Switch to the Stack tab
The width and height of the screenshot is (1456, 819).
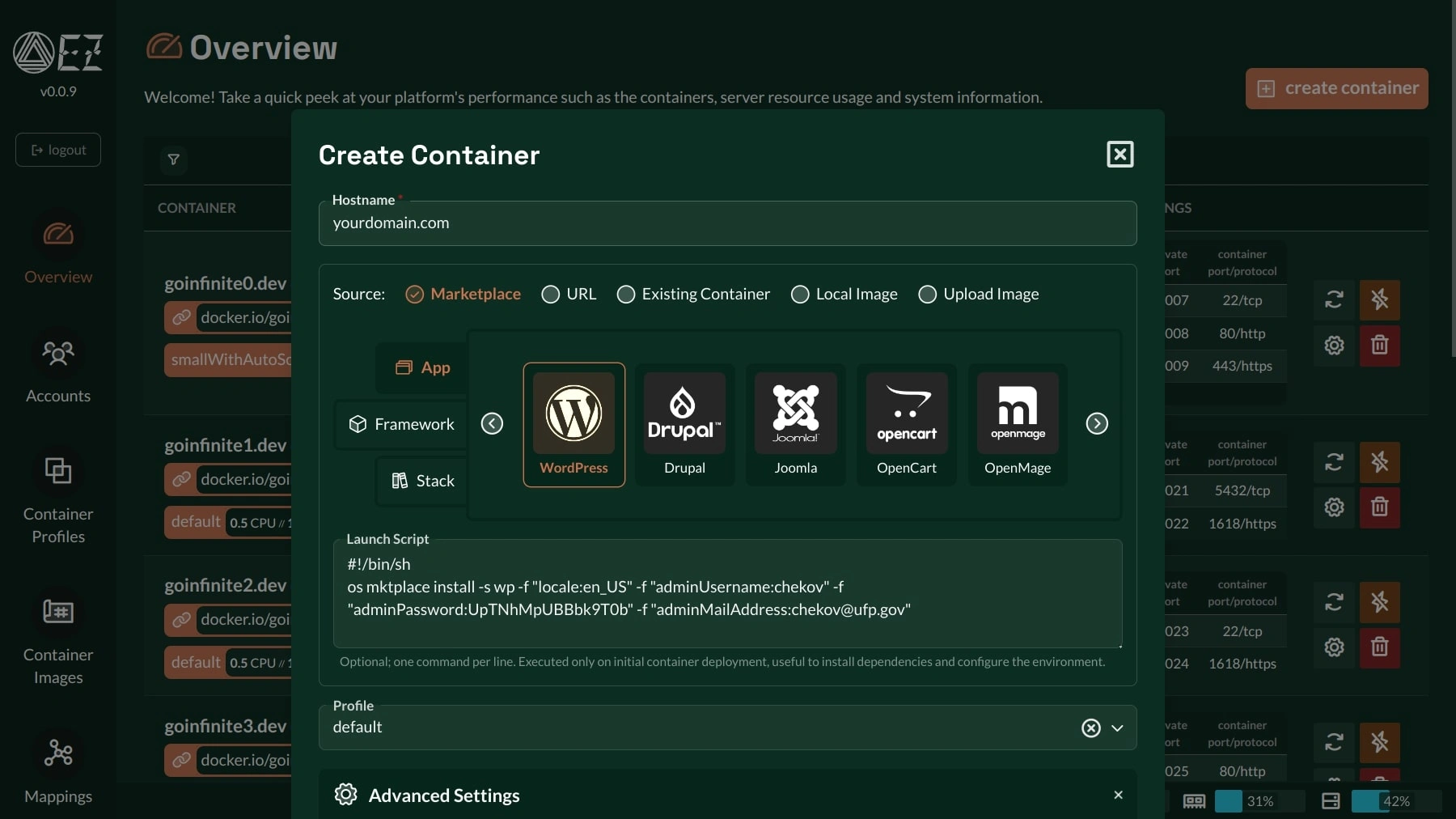pyautogui.click(x=423, y=481)
